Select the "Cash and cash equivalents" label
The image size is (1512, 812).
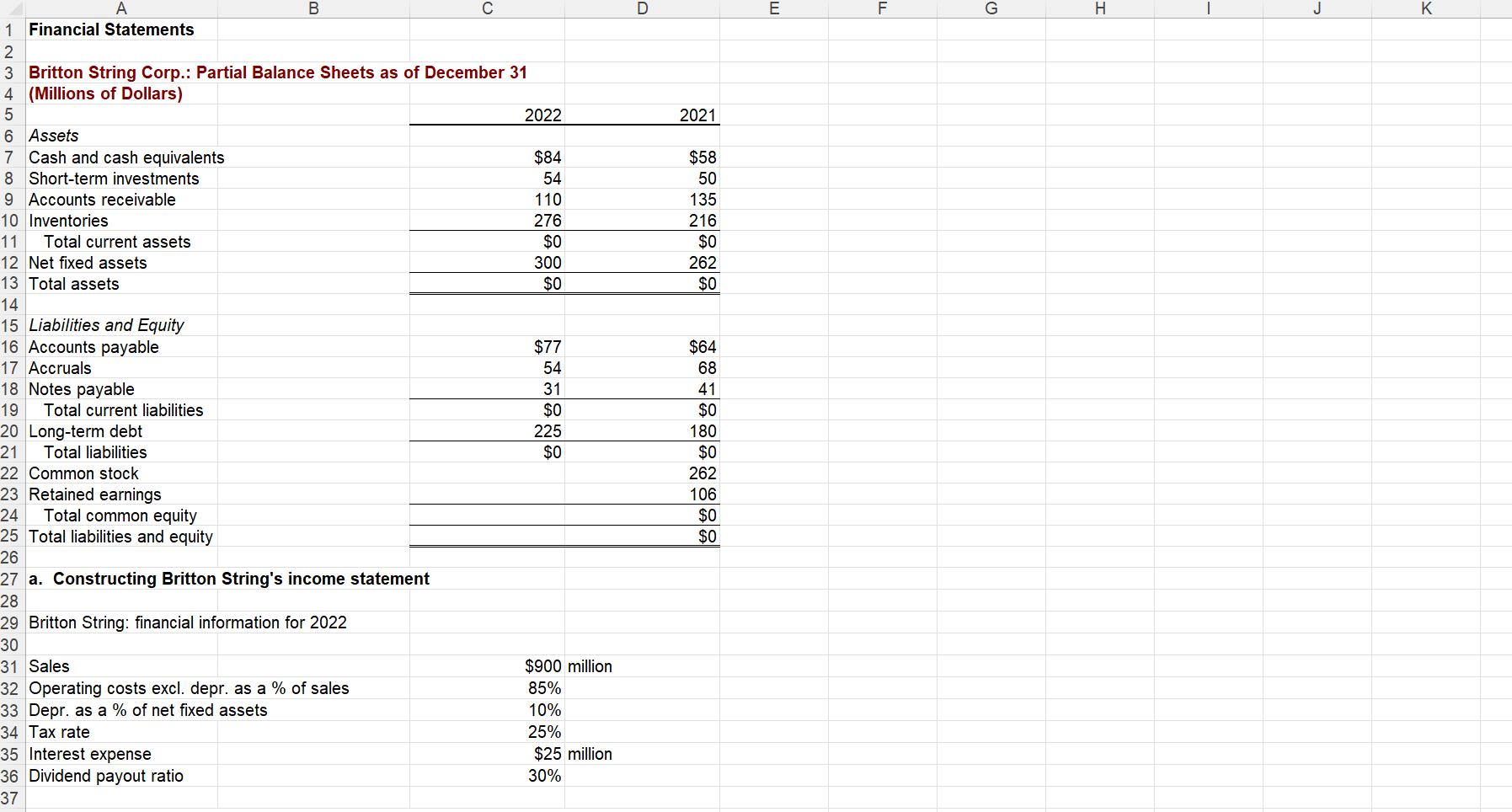click(126, 158)
